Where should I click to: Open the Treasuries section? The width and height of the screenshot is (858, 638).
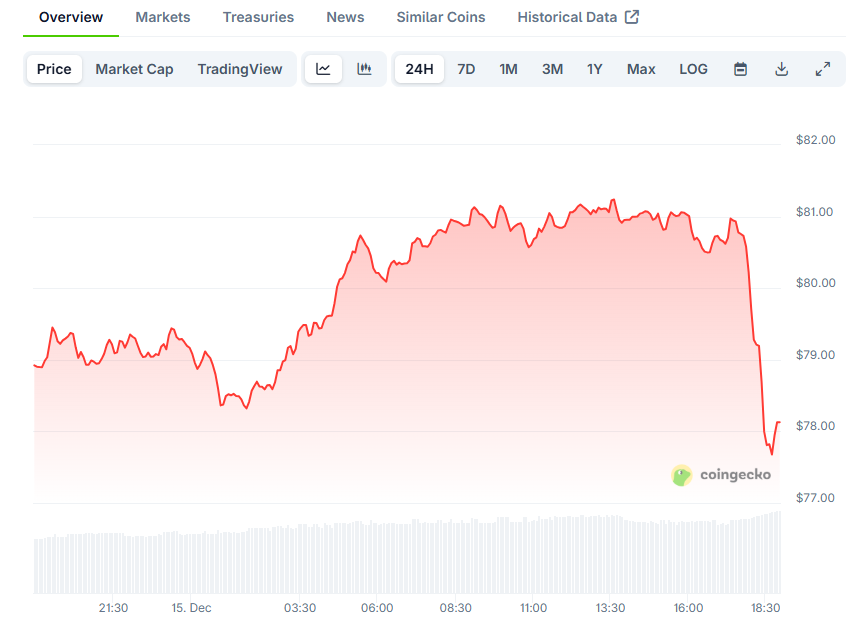[258, 16]
